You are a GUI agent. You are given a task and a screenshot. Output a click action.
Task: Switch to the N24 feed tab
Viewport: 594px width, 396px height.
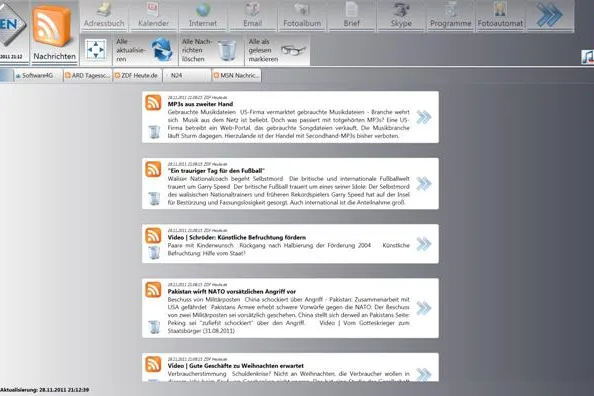click(x=187, y=75)
